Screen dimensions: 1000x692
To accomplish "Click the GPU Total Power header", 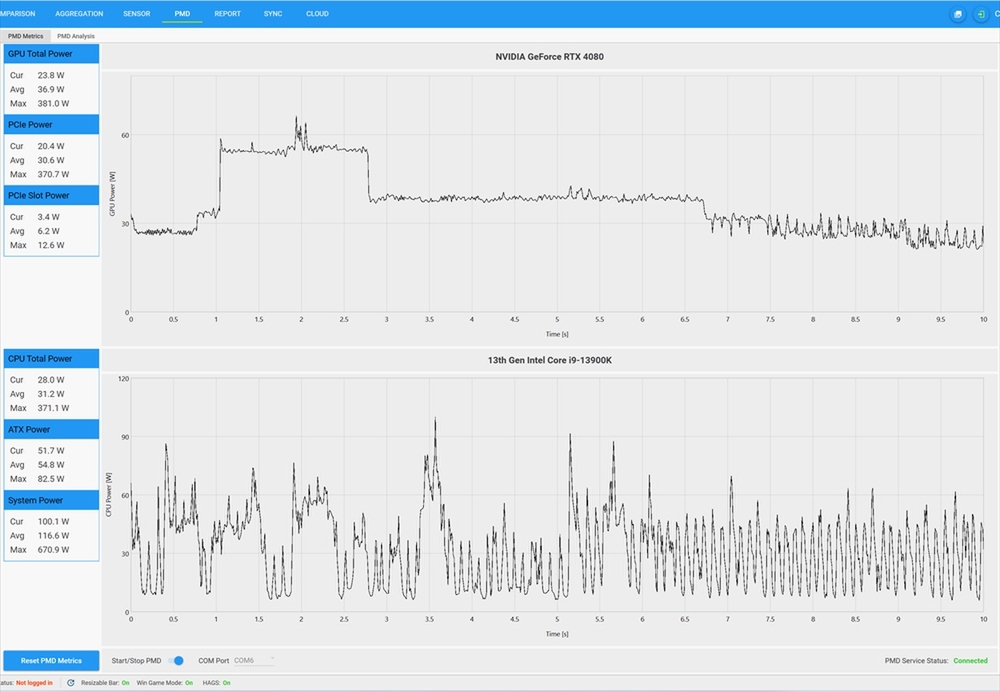I will pos(51,54).
